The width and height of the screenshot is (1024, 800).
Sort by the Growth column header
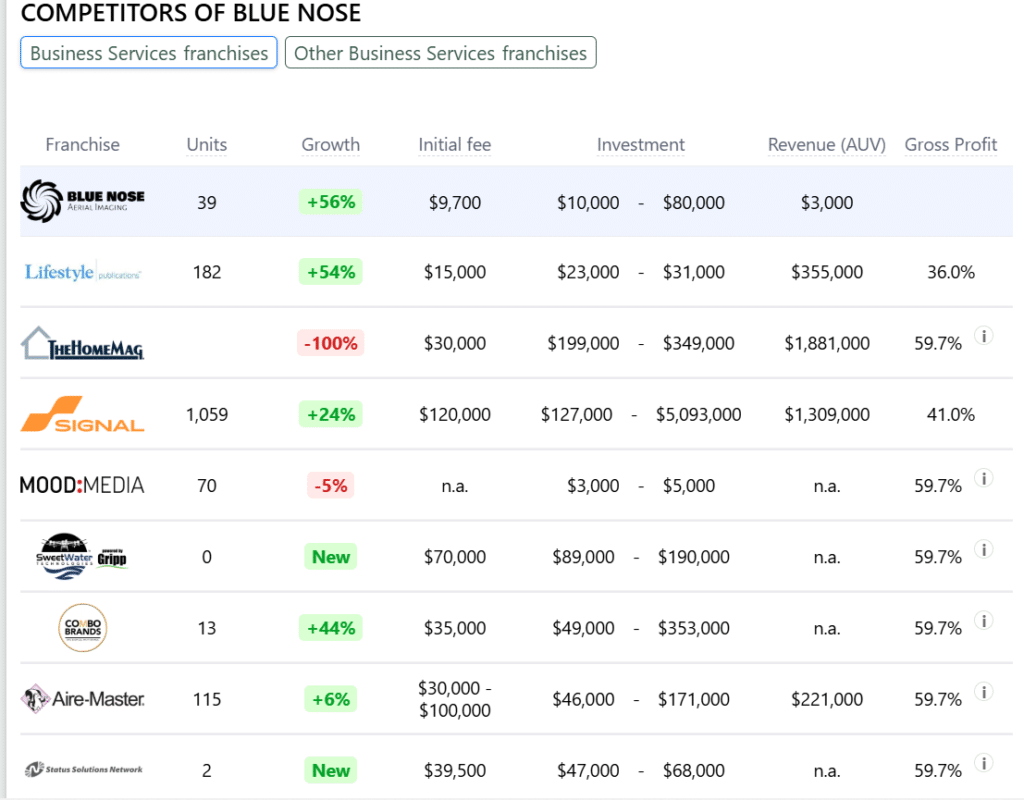point(330,144)
